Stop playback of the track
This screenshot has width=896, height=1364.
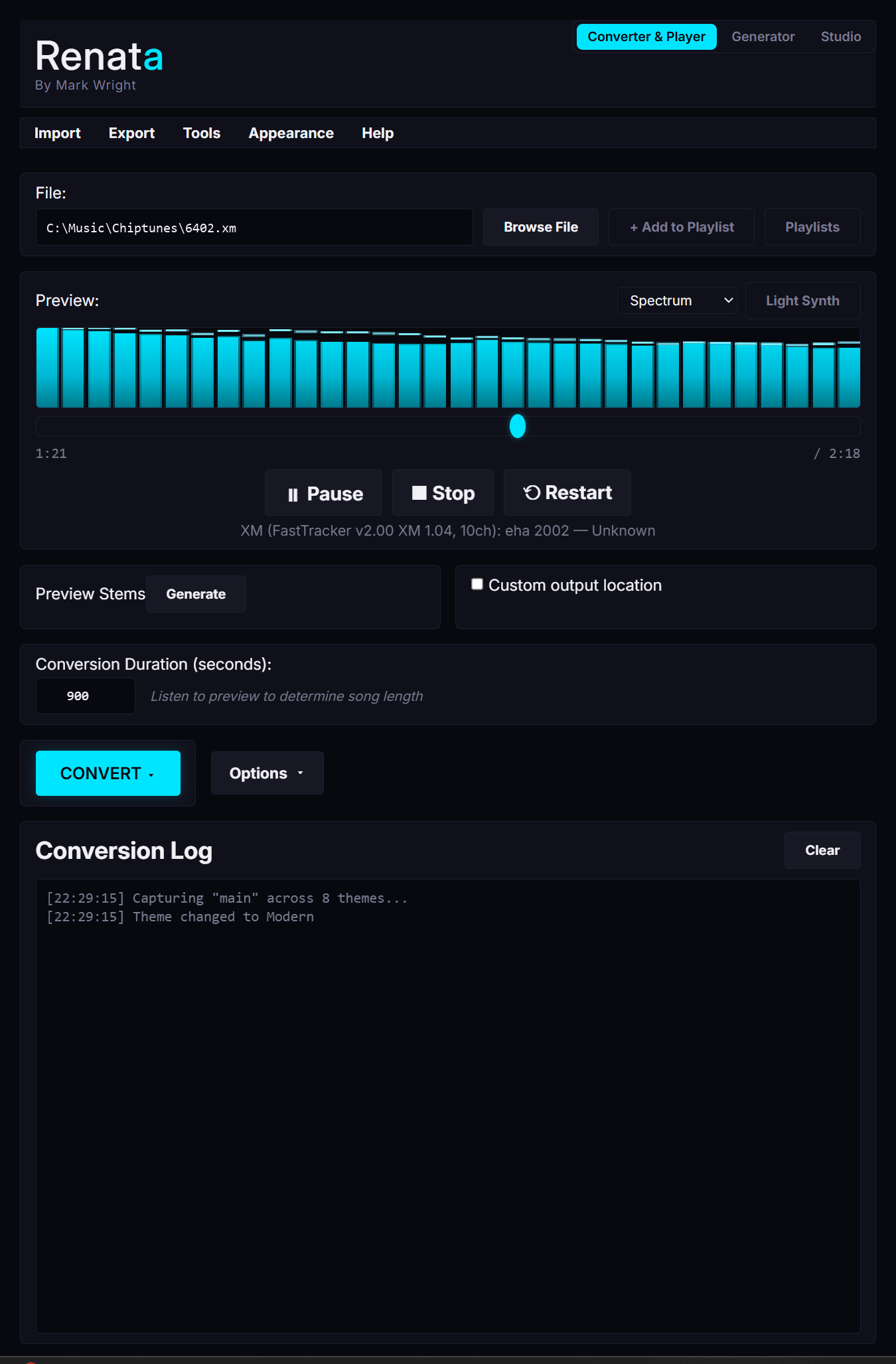click(443, 493)
